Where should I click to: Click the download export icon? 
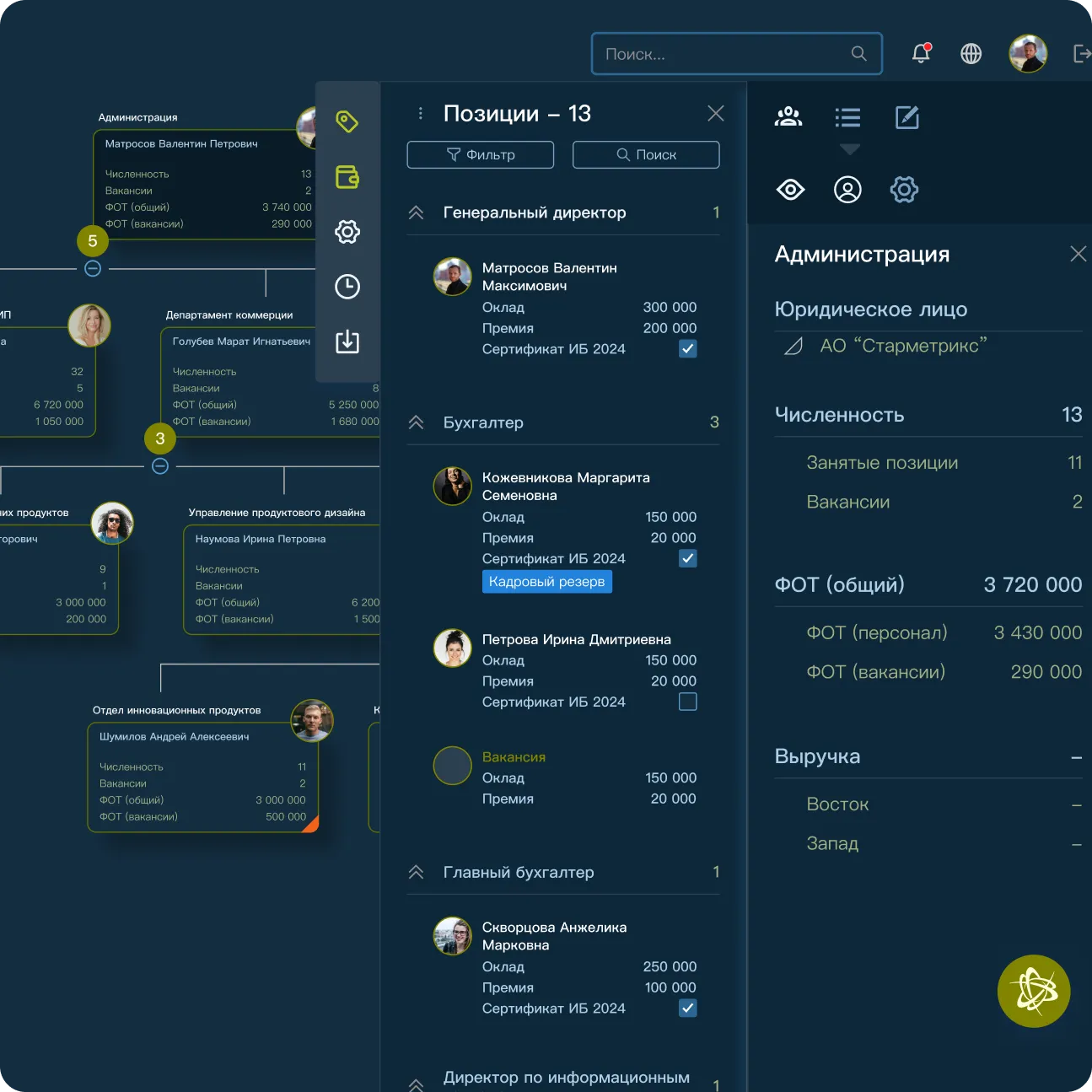[x=347, y=342]
